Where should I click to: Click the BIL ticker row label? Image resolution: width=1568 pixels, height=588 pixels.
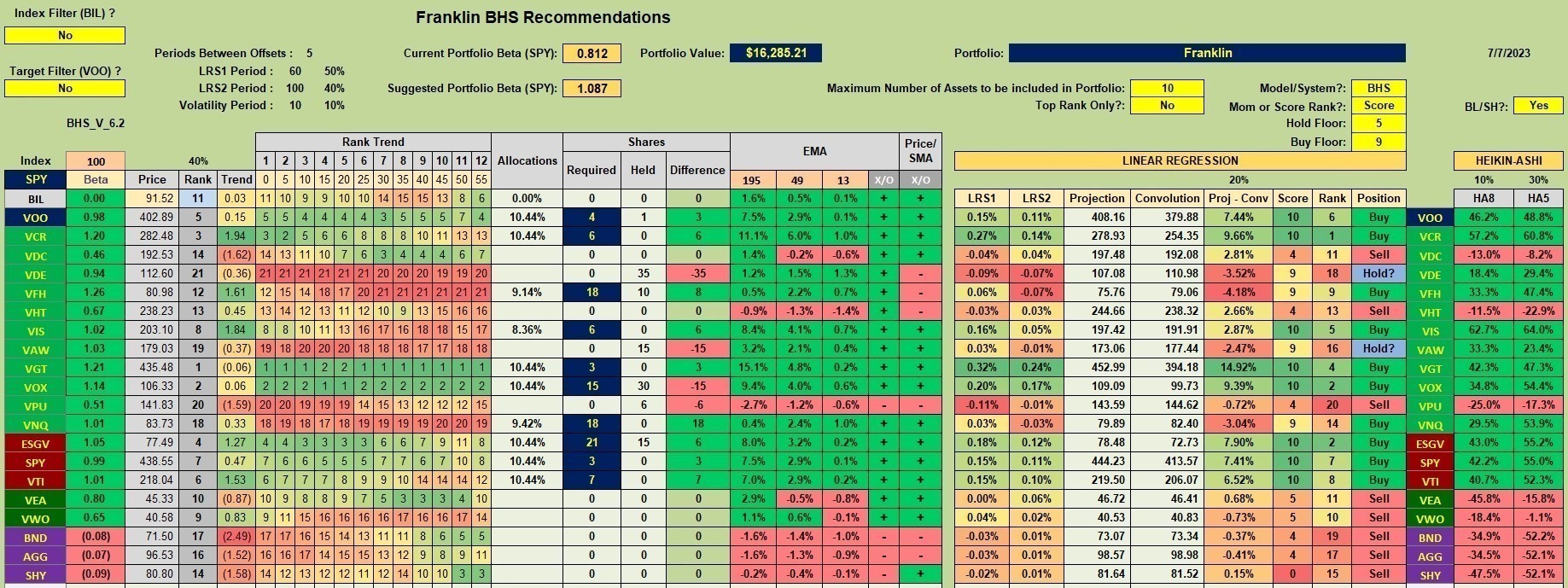(36, 199)
